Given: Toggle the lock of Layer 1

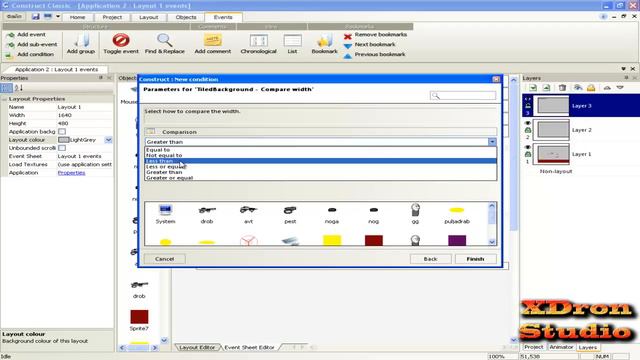Looking at the screenshot, I should tap(527, 154).
